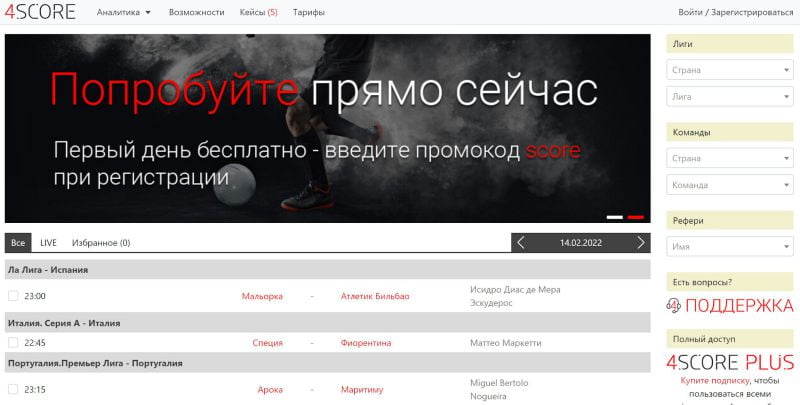Open Тарифы page
This screenshot has height=405, width=800.
pyautogui.click(x=309, y=12)
